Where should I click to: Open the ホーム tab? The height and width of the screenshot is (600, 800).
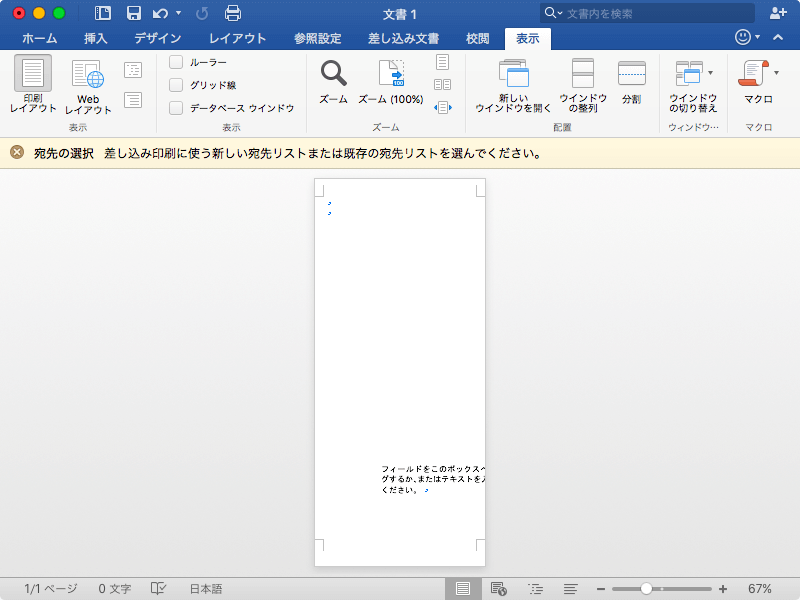(x=39, y=38)
